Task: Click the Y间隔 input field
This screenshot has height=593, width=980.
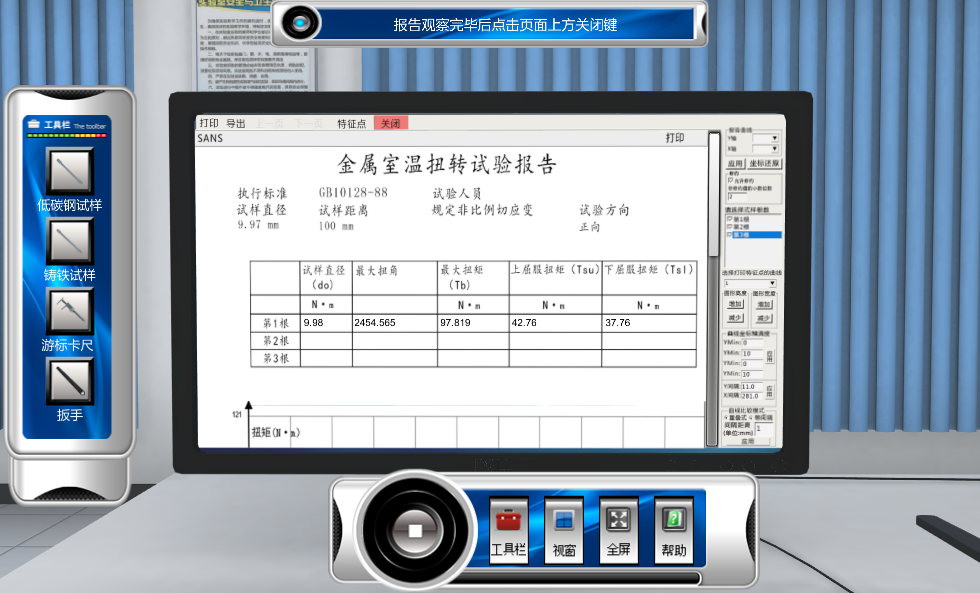Action: coord(752,386)
